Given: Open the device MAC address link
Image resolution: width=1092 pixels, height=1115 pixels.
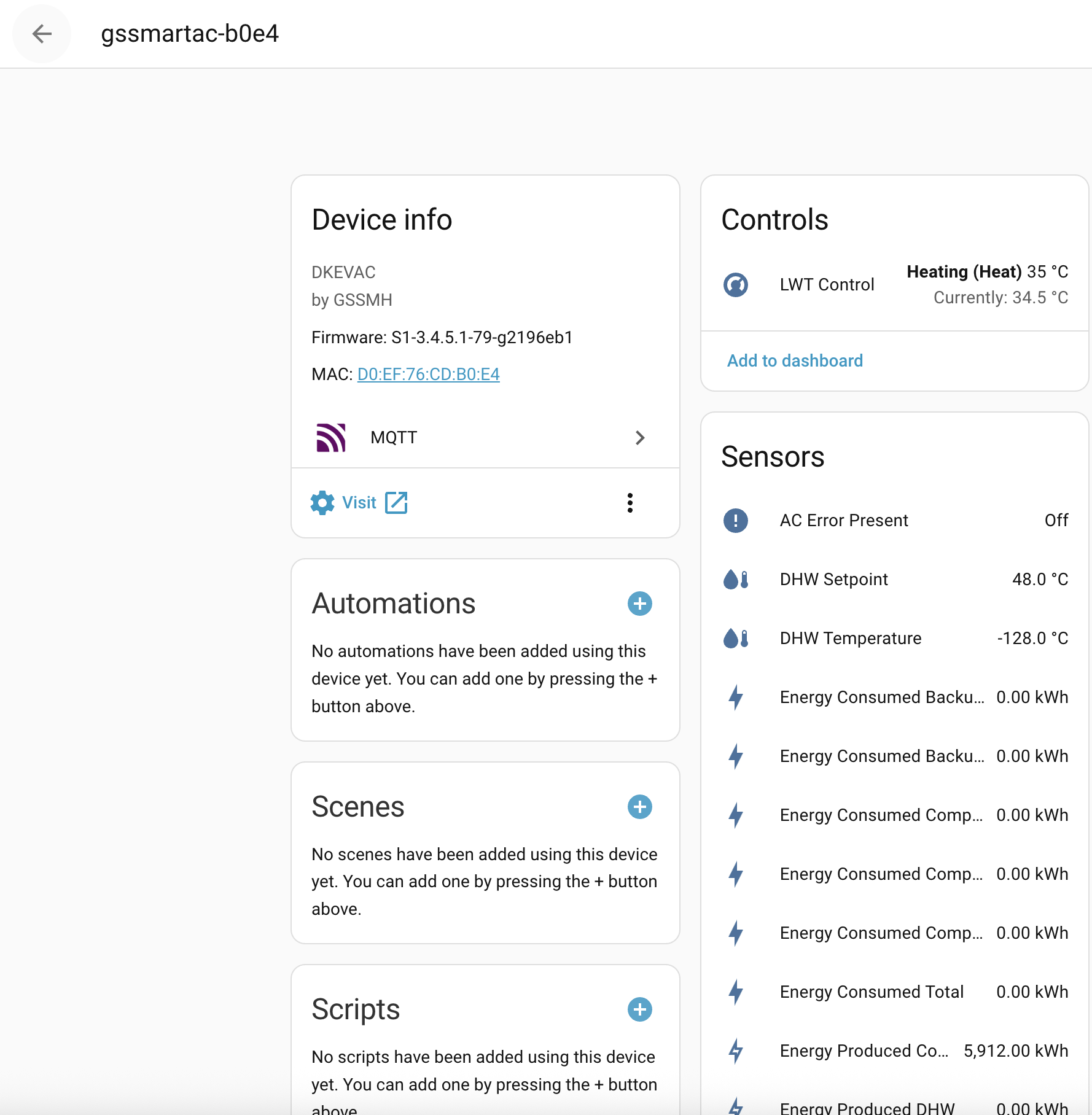Looking at the screenshot, I should pos(428,375).
